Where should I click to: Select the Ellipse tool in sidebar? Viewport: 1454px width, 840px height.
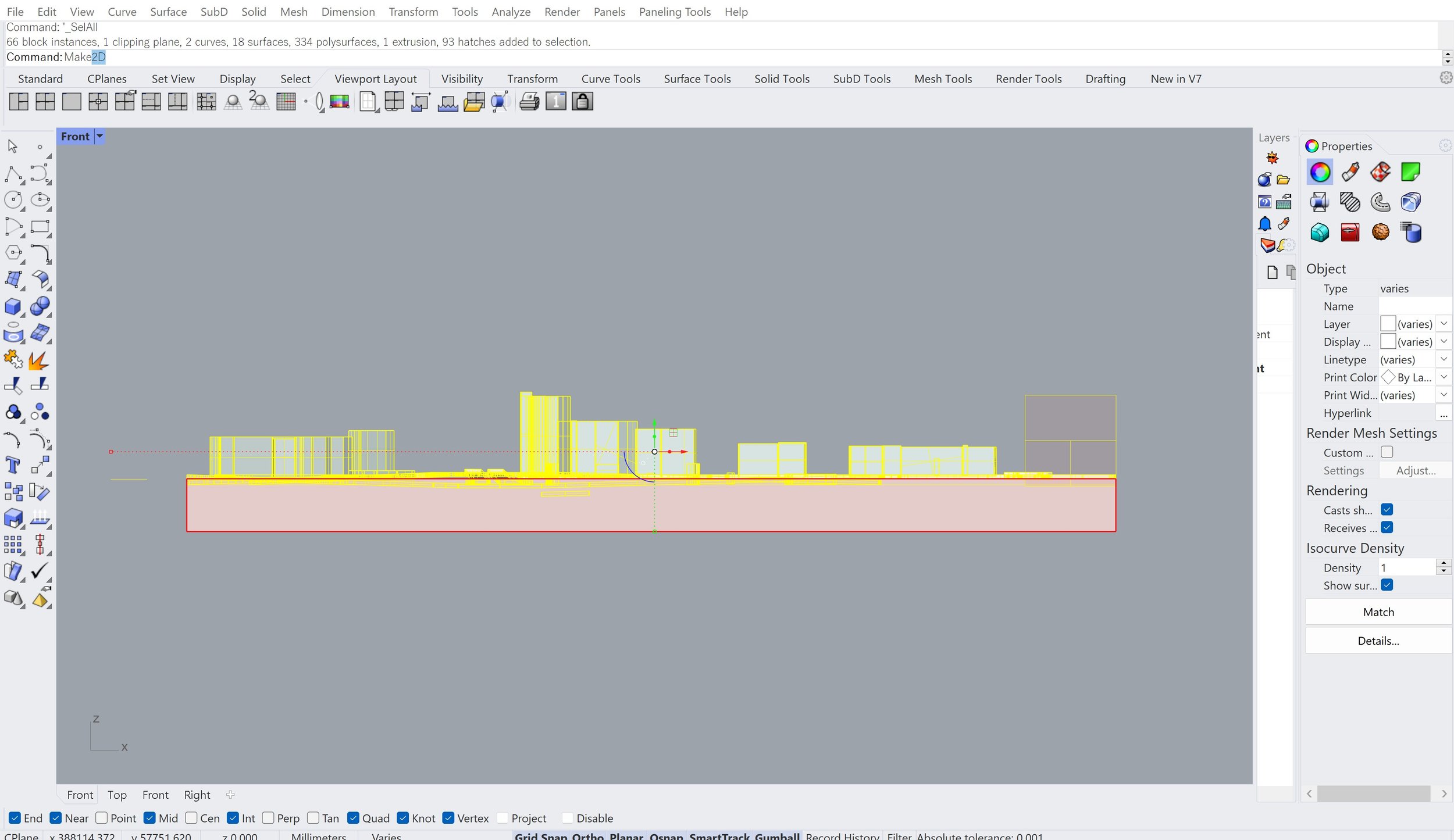point(40,200)
